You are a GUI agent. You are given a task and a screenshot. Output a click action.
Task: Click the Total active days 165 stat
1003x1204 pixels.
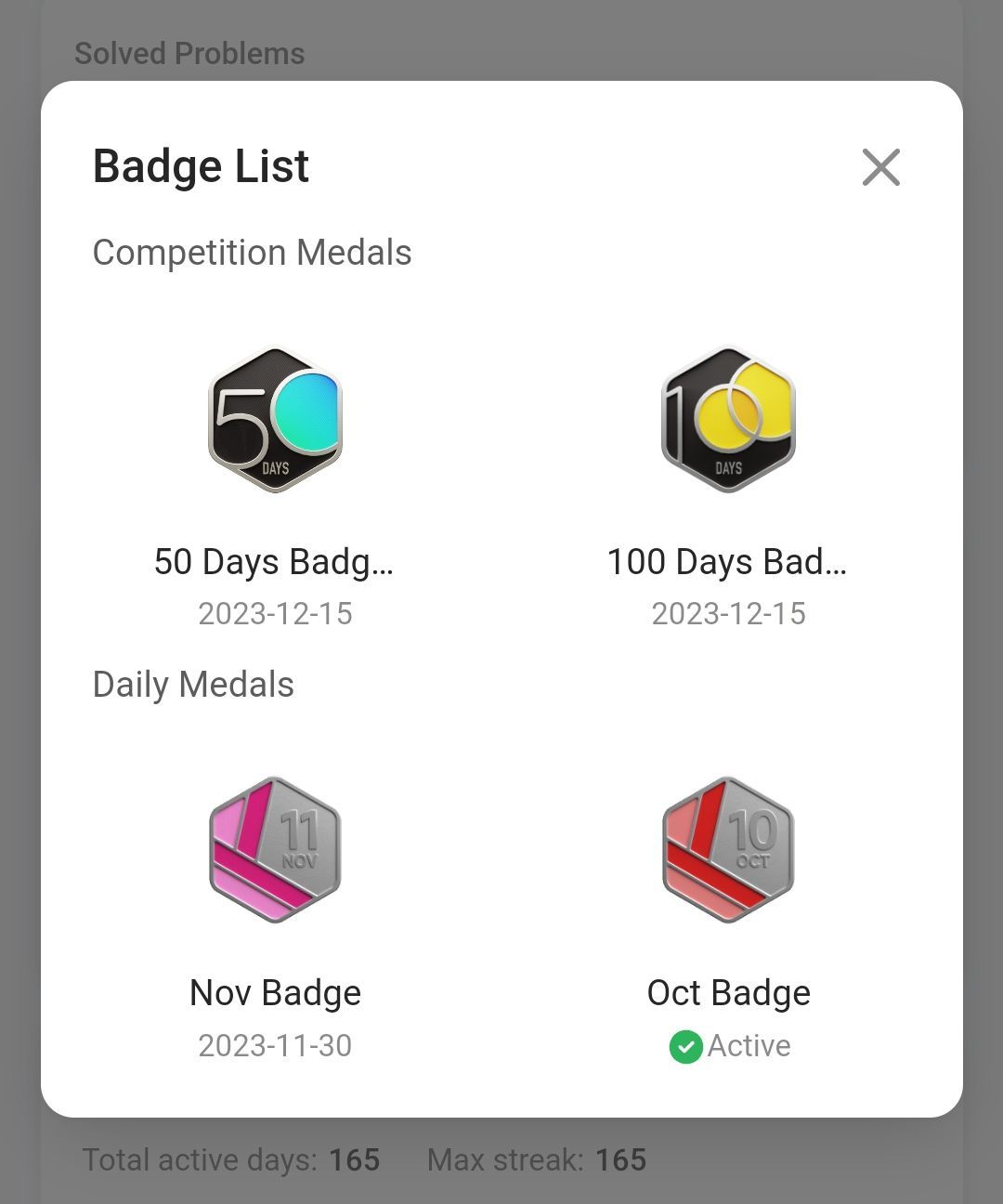[231, 1160]
